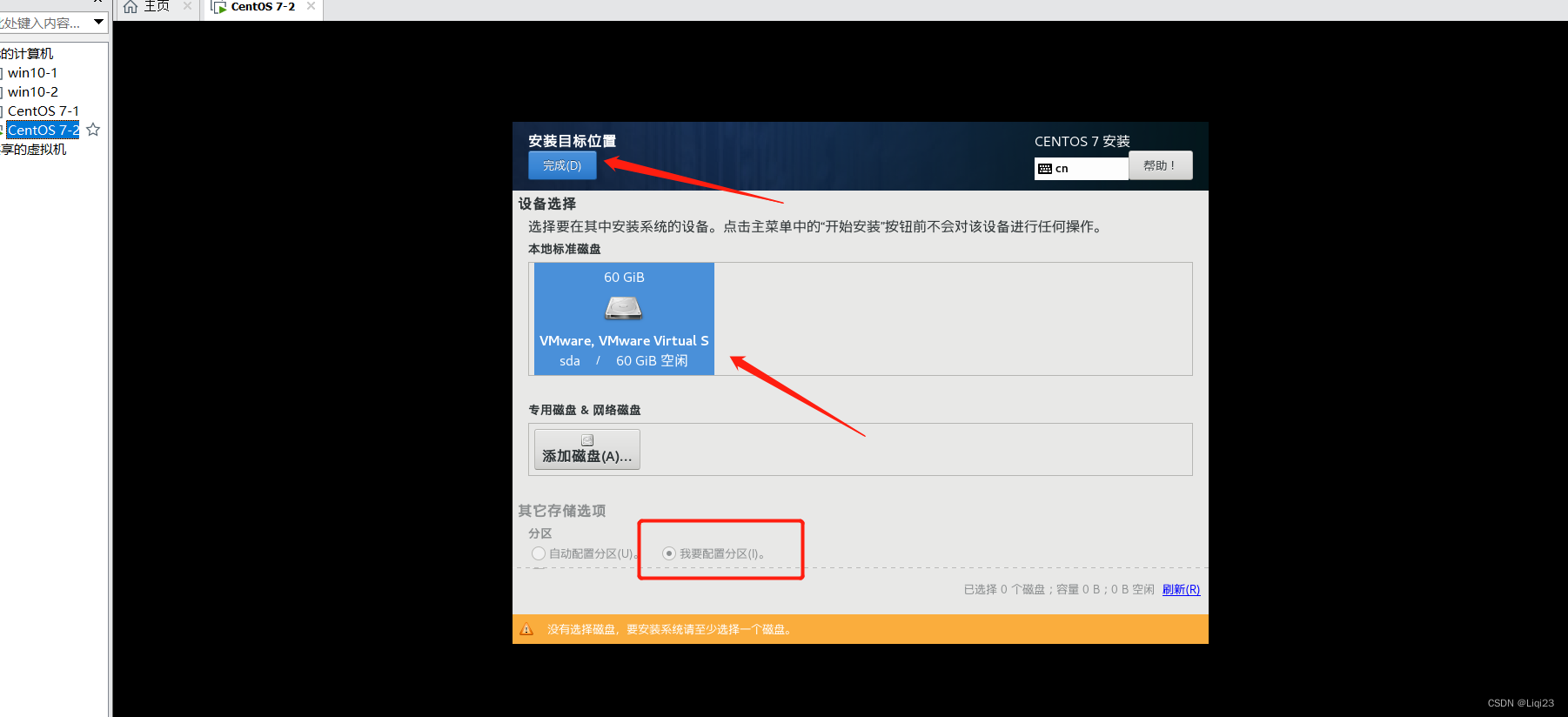Click the 添加磁盘(A)... add disk button
The width and height of the screenshot is (1568, 717).
point(587,450)
